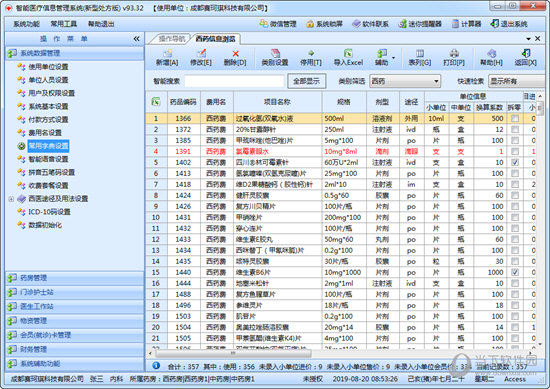Click the 全部显示 button
Viewport: 550px width, 389px height.
click(x=307, y=81)
